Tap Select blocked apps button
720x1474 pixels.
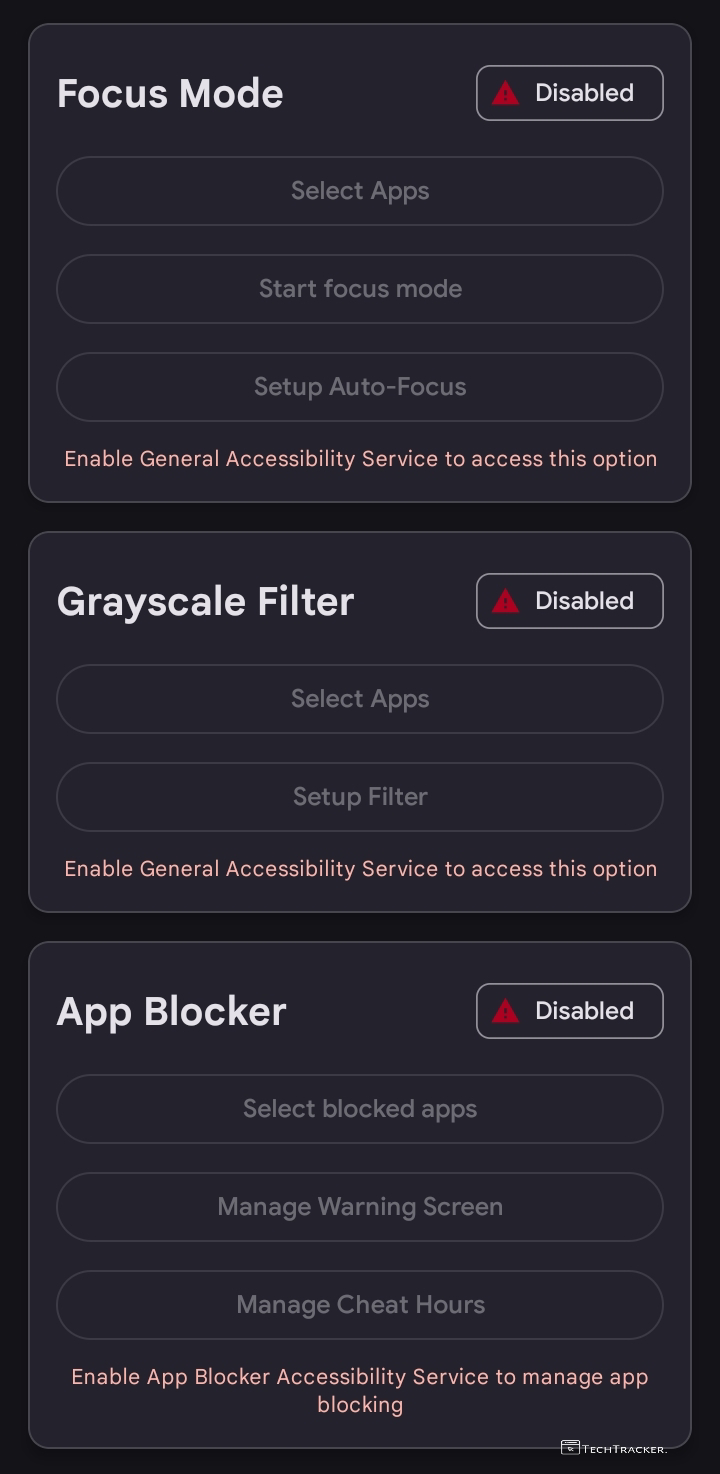360,1109
